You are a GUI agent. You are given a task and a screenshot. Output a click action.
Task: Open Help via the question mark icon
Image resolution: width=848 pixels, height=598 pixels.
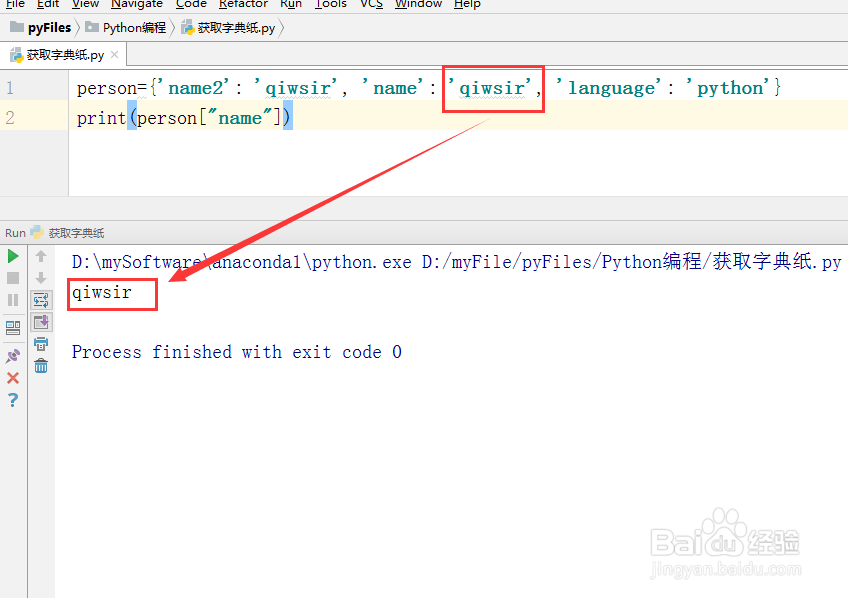coord(13,400)
